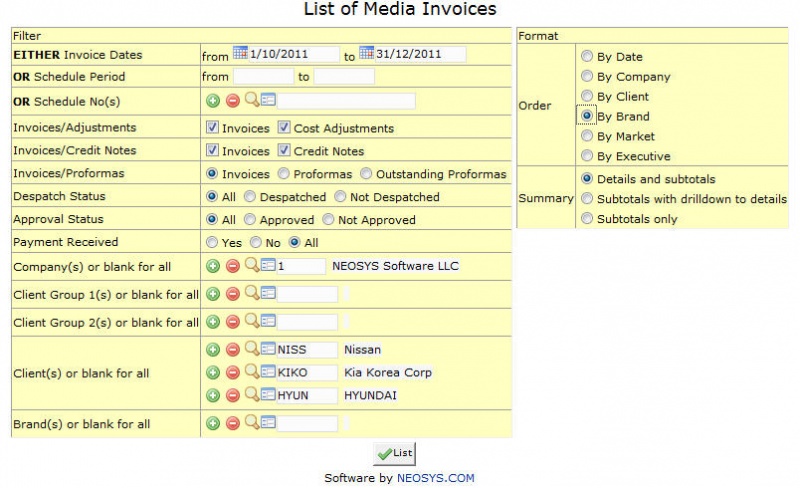Add row to Brand(s) filter
The width and height of the screenshot is (800, 488).
tap(213, 423)
